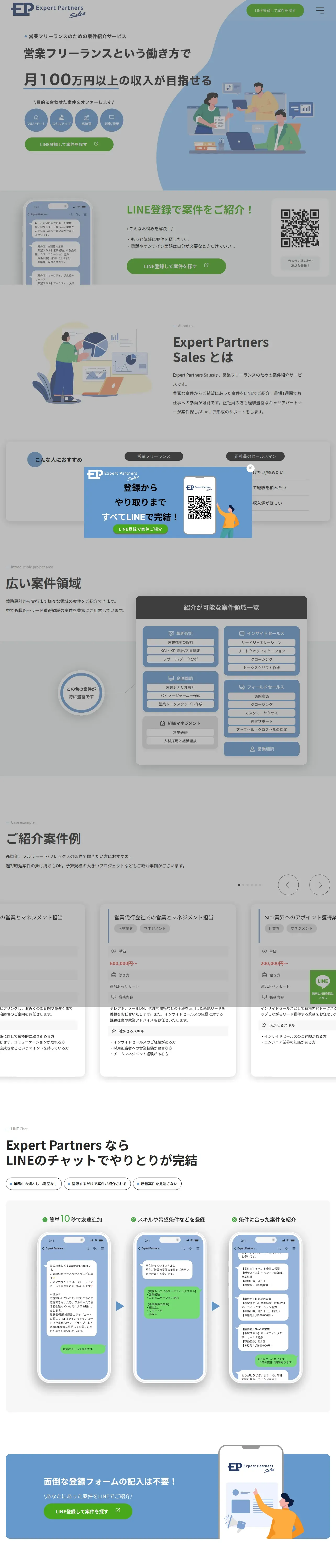Click the floating green LINE button

323,987
